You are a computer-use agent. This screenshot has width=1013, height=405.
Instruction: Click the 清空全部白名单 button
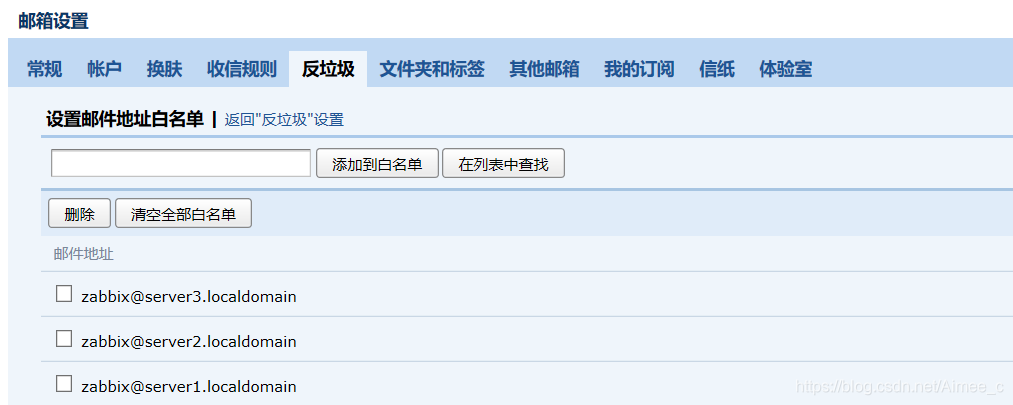click(x=183, y=214)
